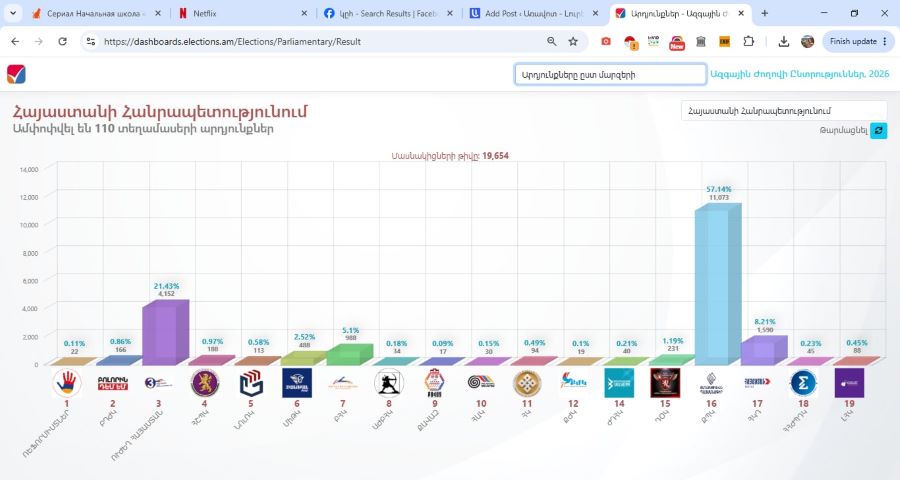Expand Chrome tab search chevron
The width and height of the screenshot is (900, 480).
click(13, 13)
